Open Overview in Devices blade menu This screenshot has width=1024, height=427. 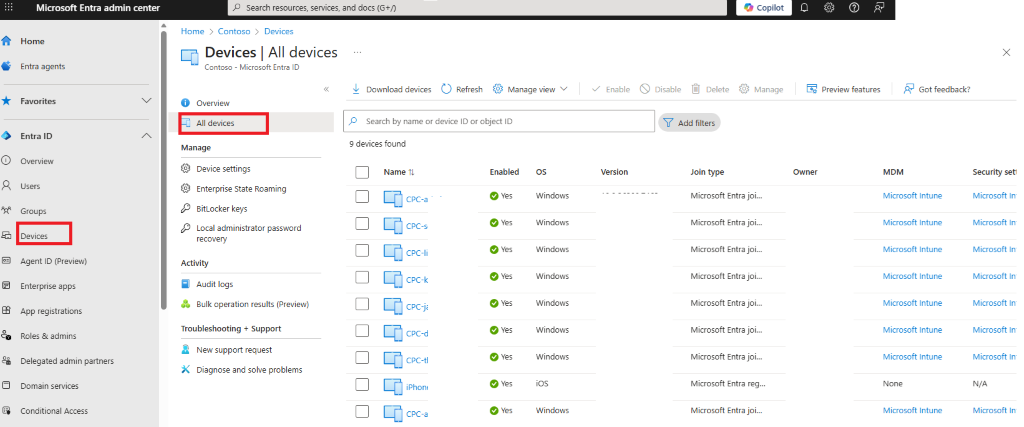(213, 103)
